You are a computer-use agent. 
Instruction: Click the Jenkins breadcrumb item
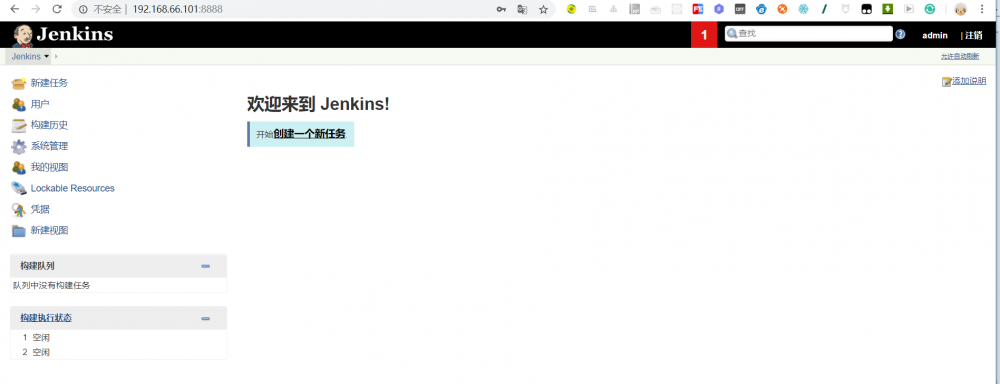[26, 57]
